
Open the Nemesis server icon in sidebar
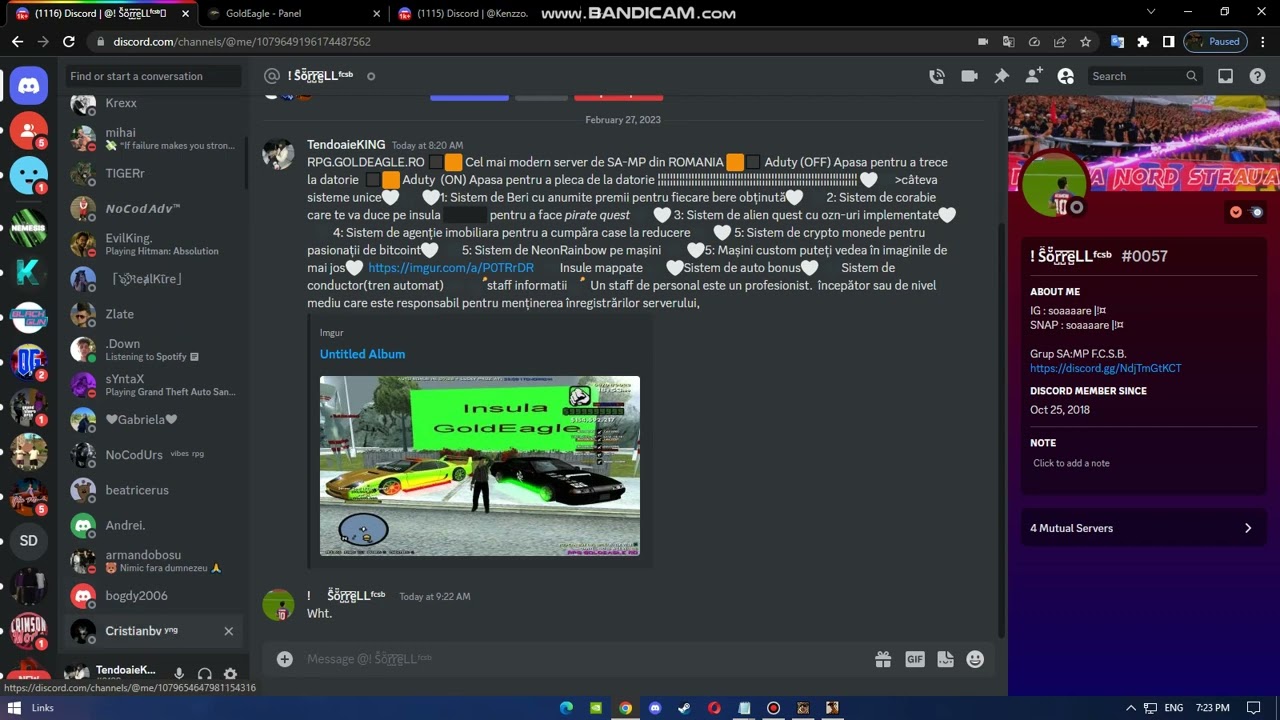pyautogui.click(x=29, y=227)
